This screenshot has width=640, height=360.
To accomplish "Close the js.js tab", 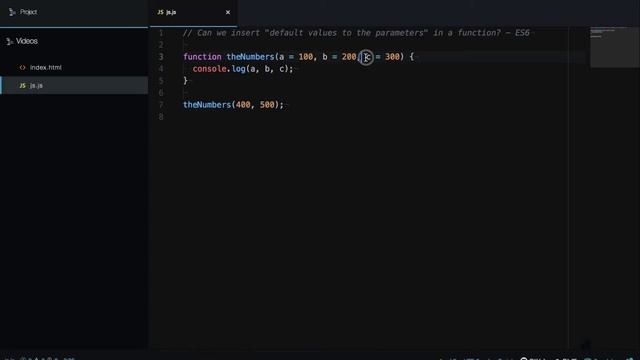I will (228, 12).
